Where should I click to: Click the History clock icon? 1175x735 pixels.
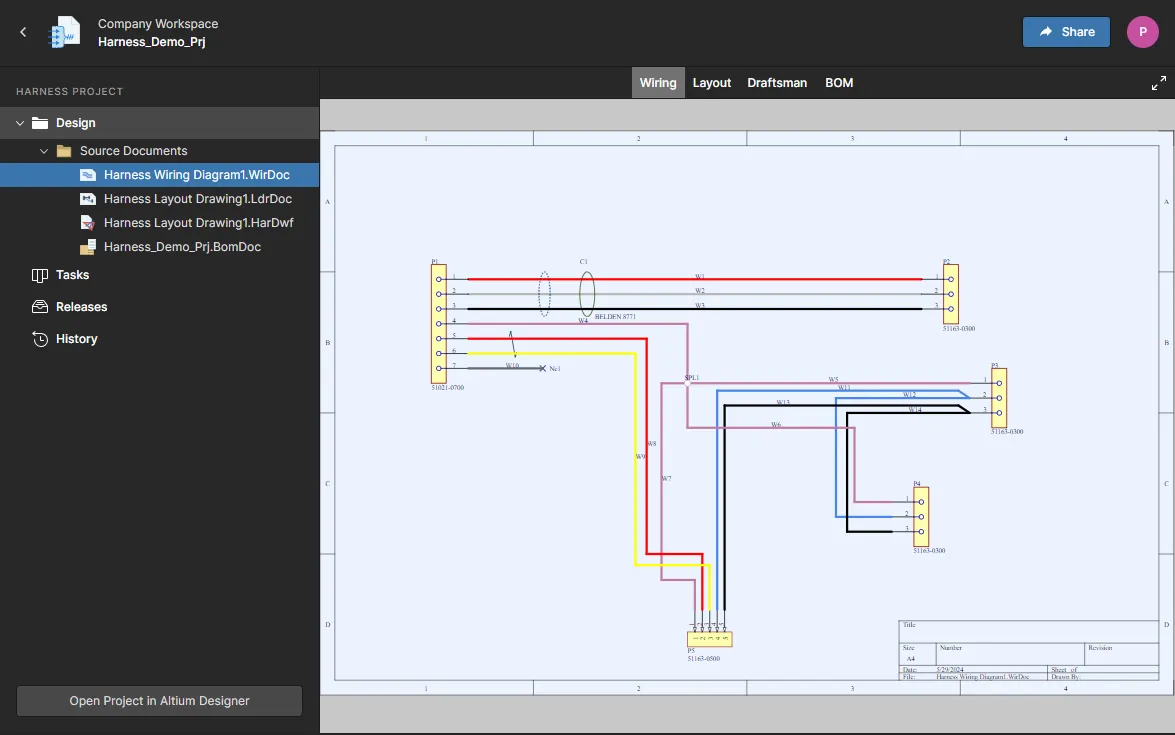40,339
